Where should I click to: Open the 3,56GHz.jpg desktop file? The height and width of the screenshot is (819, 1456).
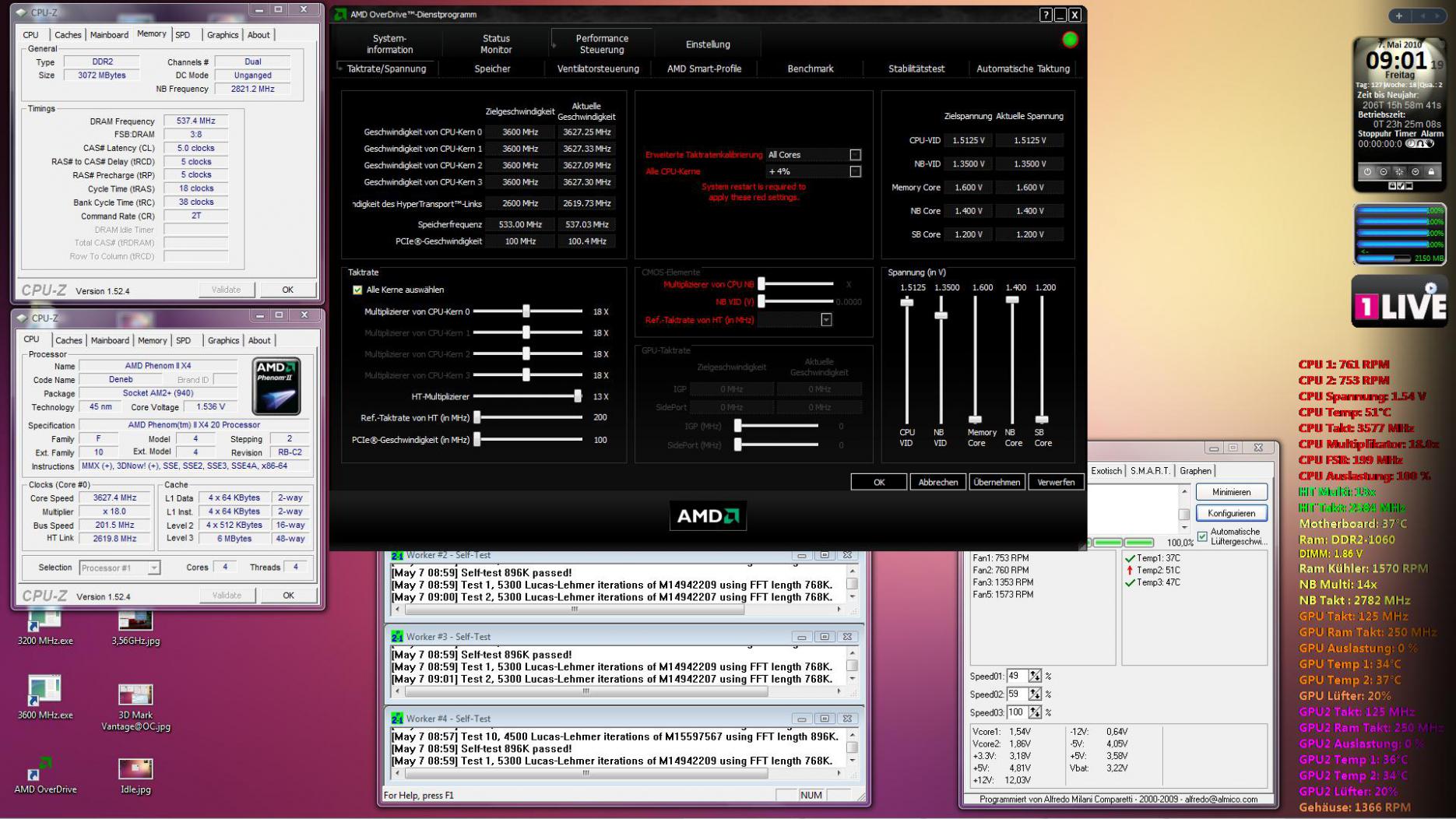135,627
